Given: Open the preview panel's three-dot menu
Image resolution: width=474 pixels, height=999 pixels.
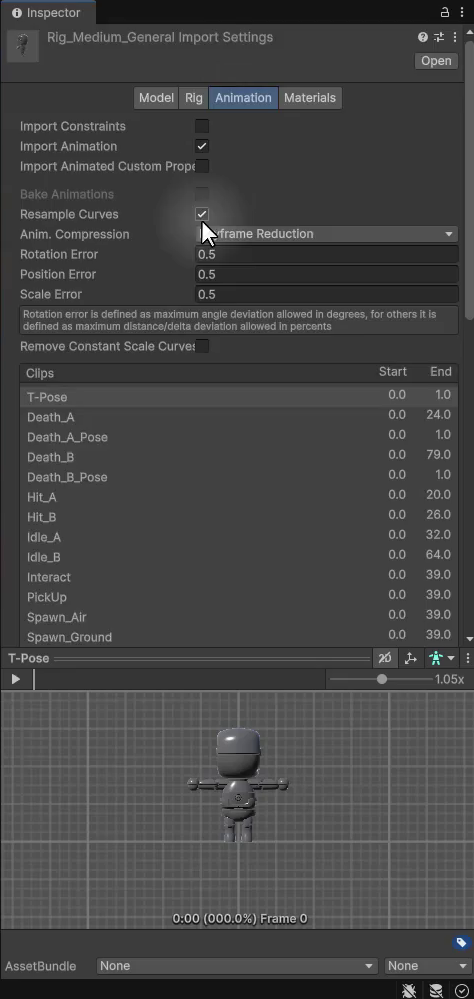Looking at the screenshot, I should 468,658.
